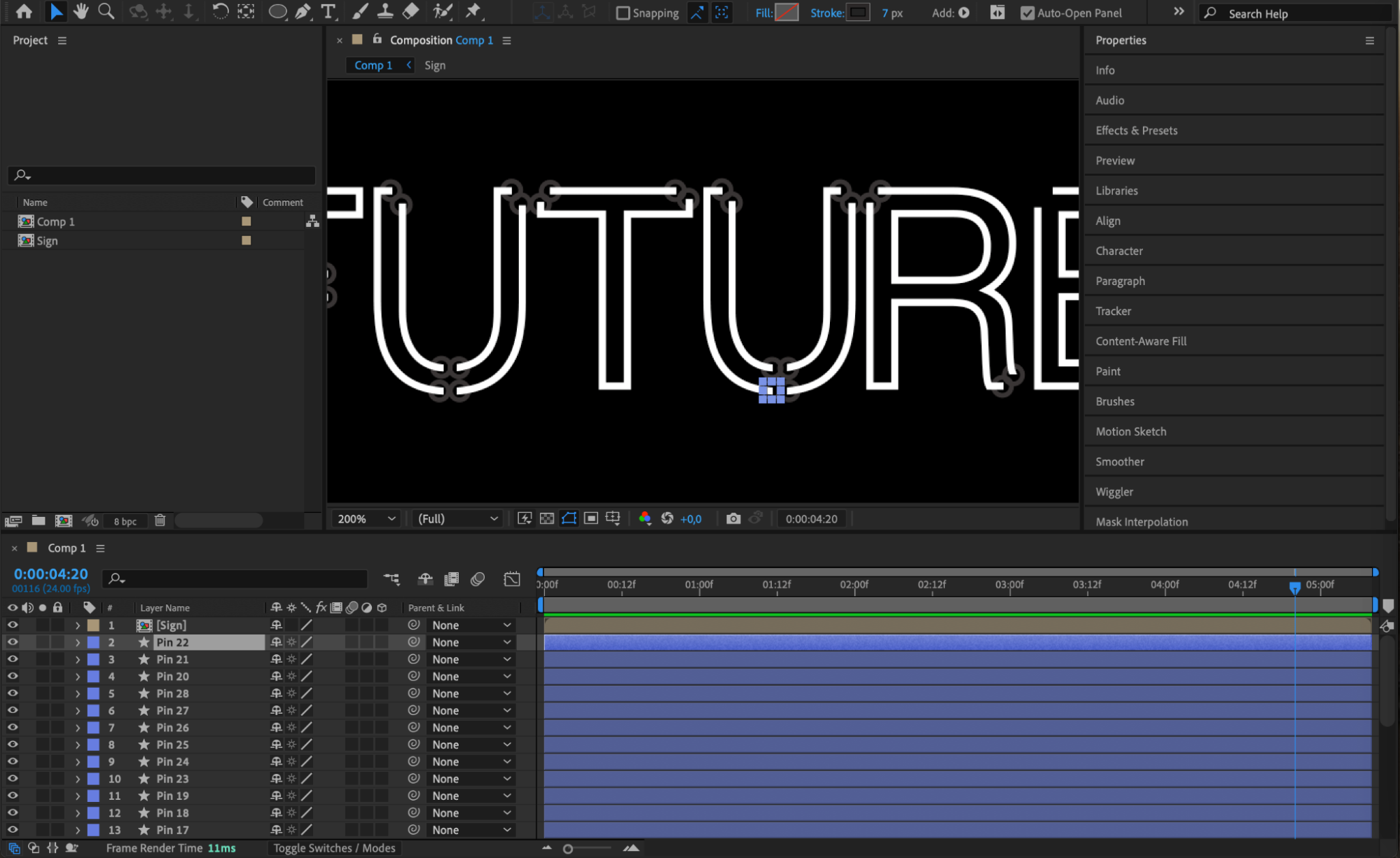
Task: Hide the Pin 22 layer
Action: pos(13,642)
